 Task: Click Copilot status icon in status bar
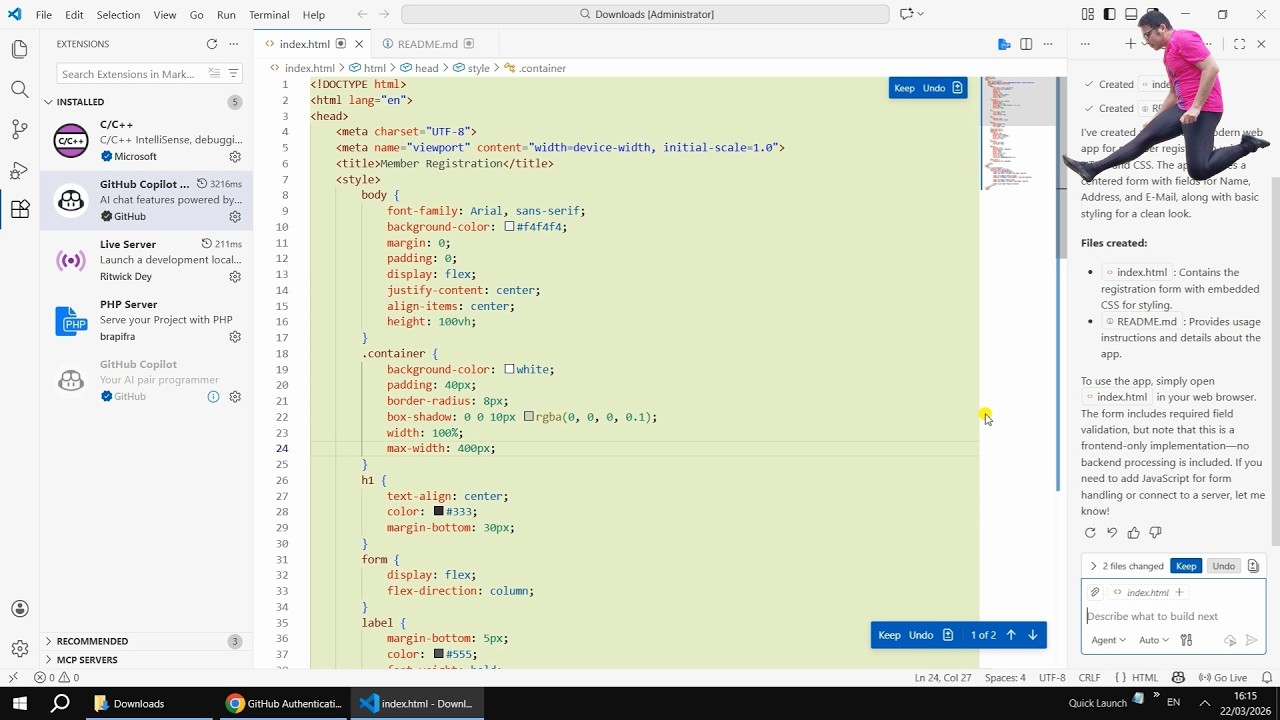tap(1178, 678)
